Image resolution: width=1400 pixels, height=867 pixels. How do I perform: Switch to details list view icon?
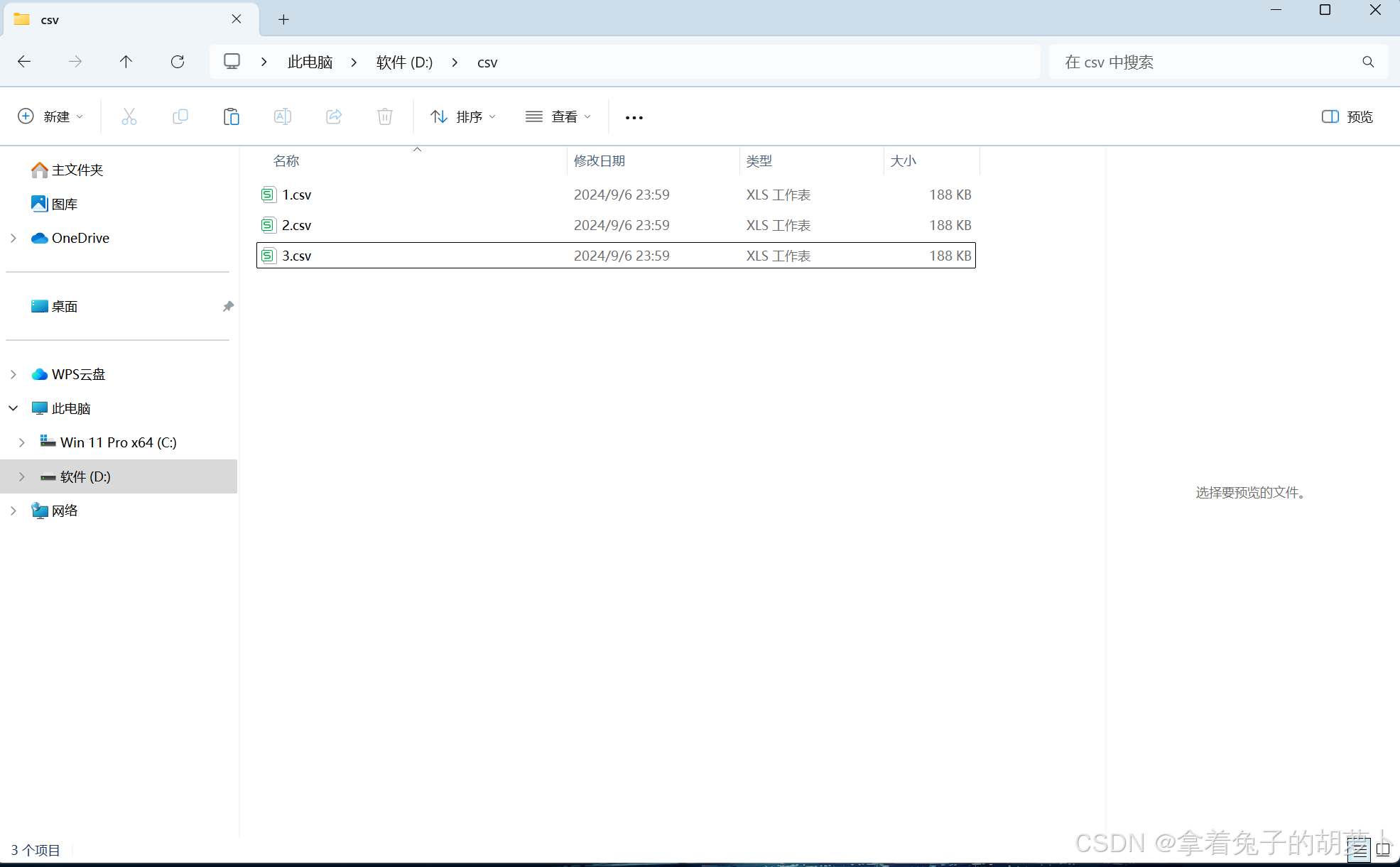[1359, 849]
